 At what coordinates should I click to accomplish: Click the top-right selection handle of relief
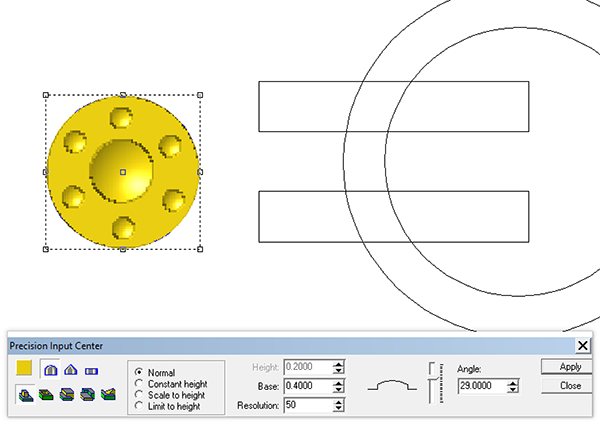point(200,95)
